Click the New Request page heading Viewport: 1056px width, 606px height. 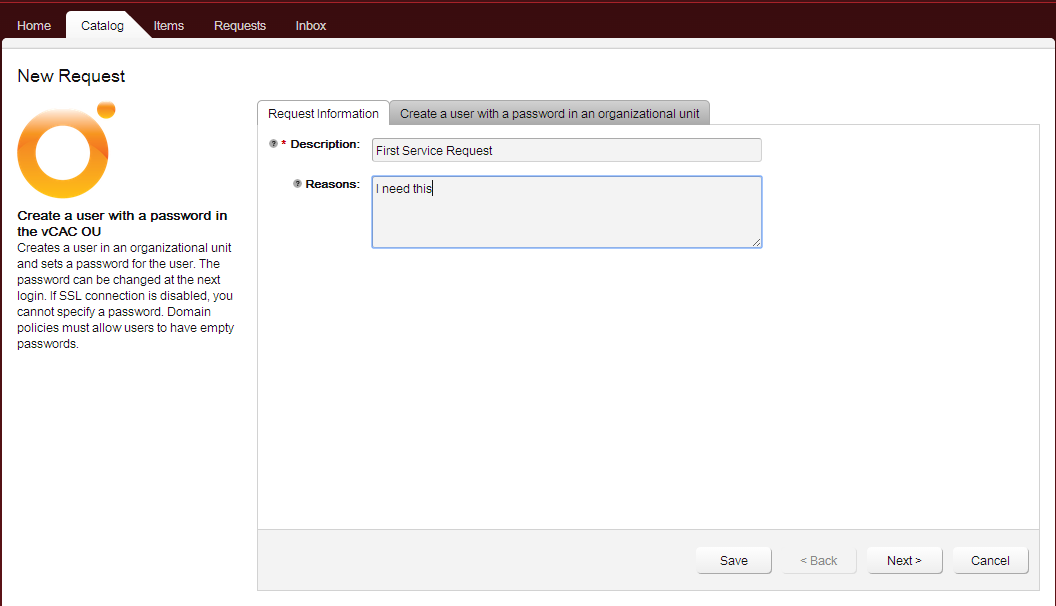72,76
